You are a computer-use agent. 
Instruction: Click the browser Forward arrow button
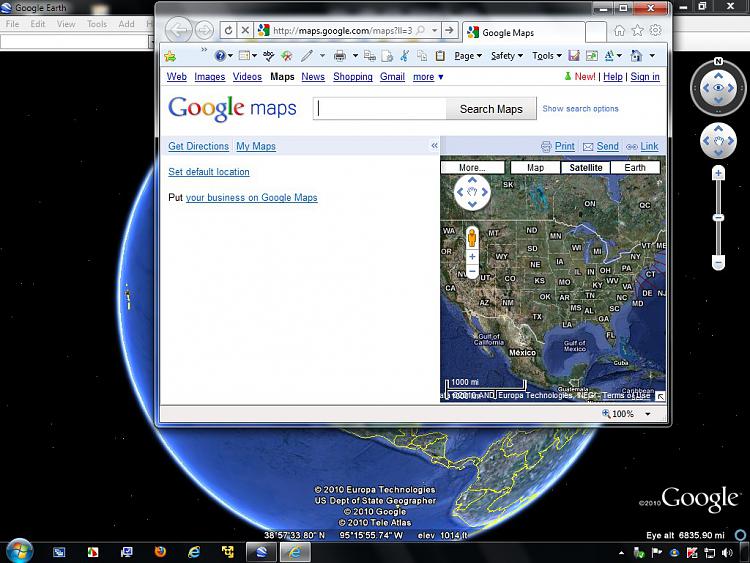pos(204,31)
